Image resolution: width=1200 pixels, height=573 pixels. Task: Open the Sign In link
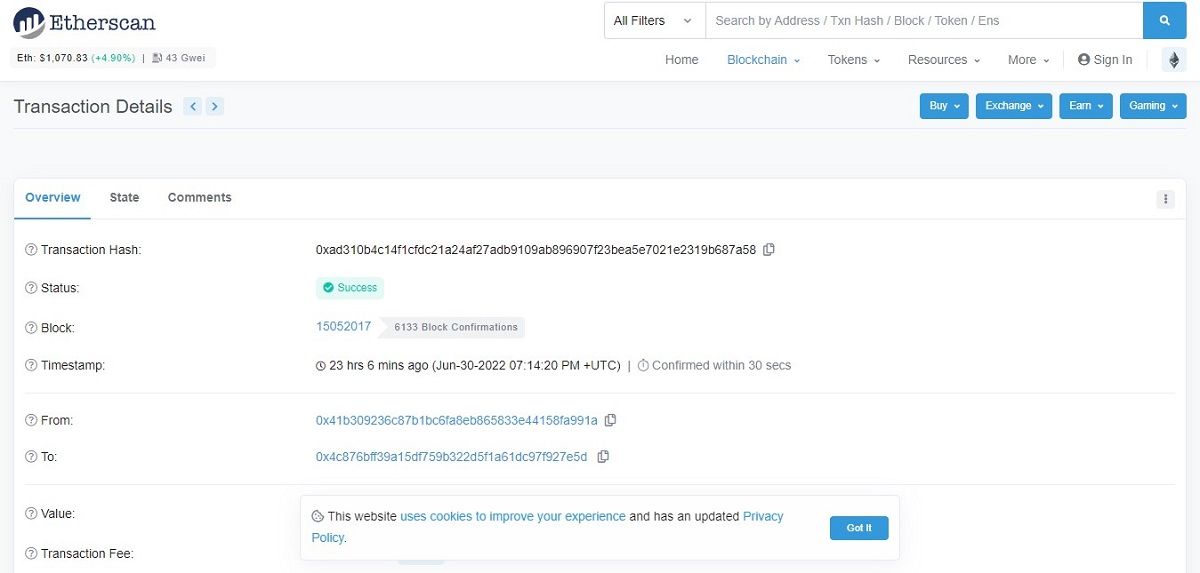coord(1105,60)
